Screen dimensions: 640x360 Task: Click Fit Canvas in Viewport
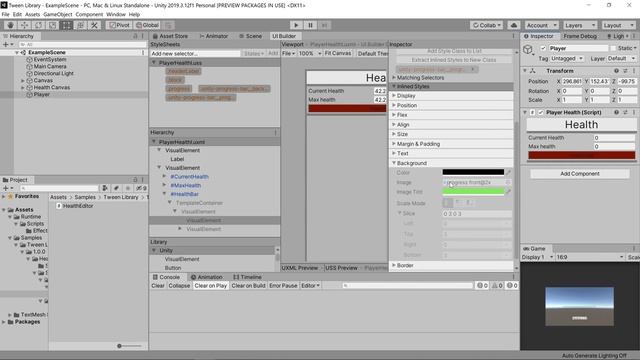(x=338, y=53)
